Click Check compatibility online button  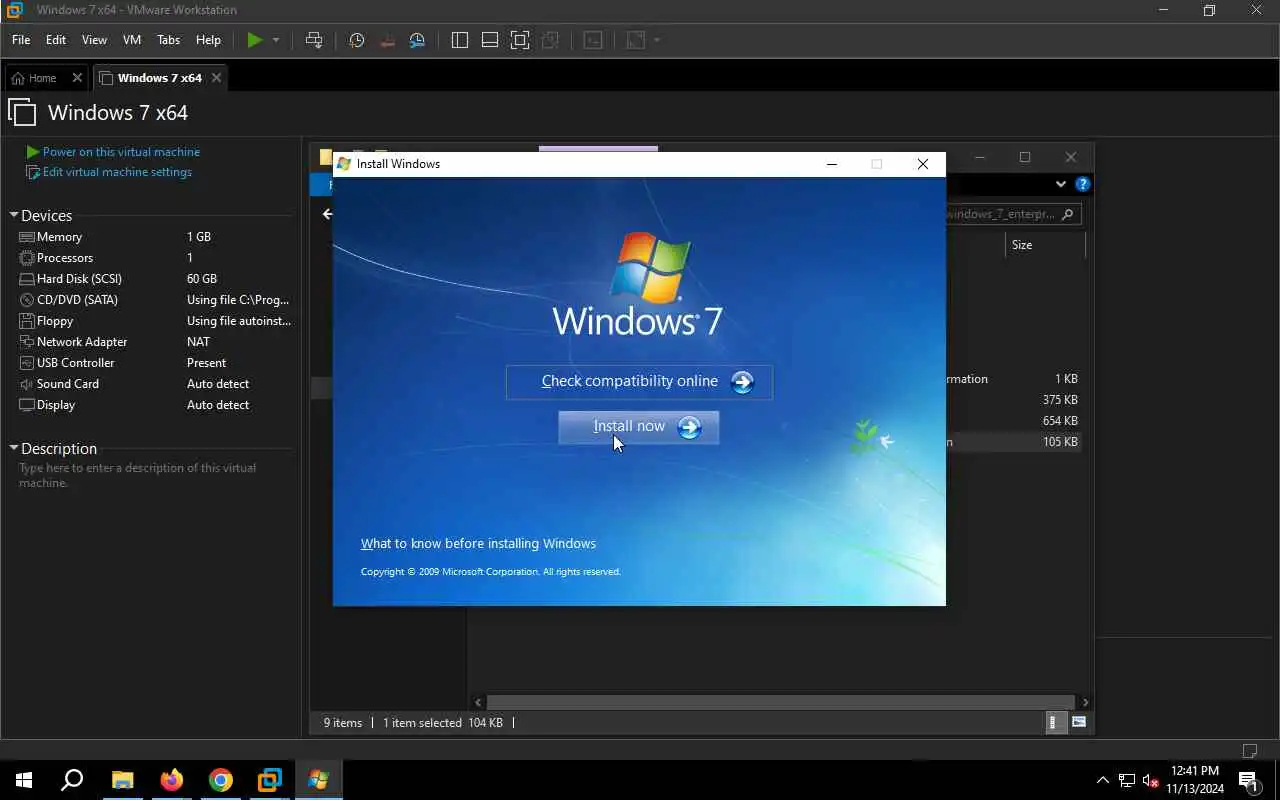[x=639, y=382]
